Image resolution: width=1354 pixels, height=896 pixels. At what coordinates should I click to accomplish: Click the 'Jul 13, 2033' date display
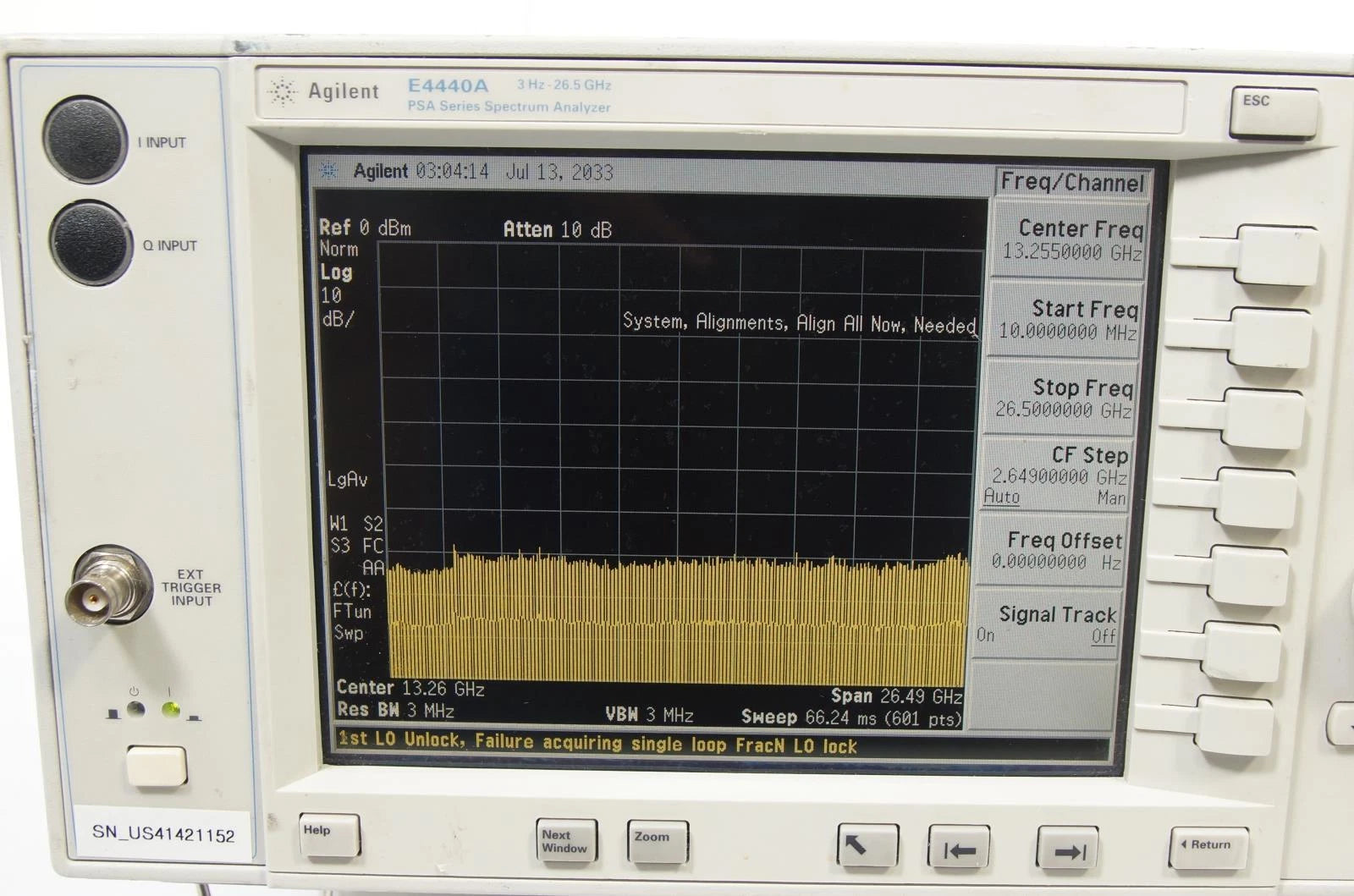(559, 173)
